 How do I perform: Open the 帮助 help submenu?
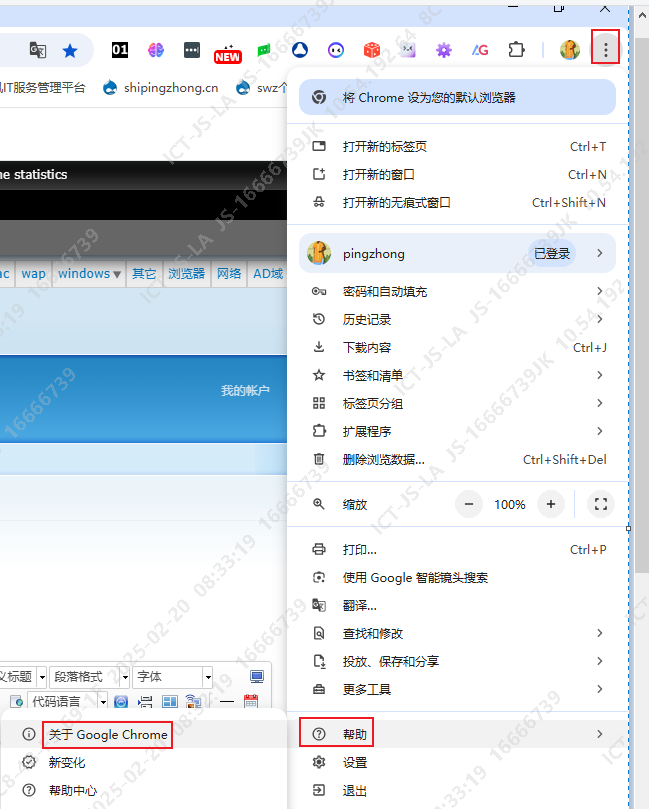coord(457,734)
